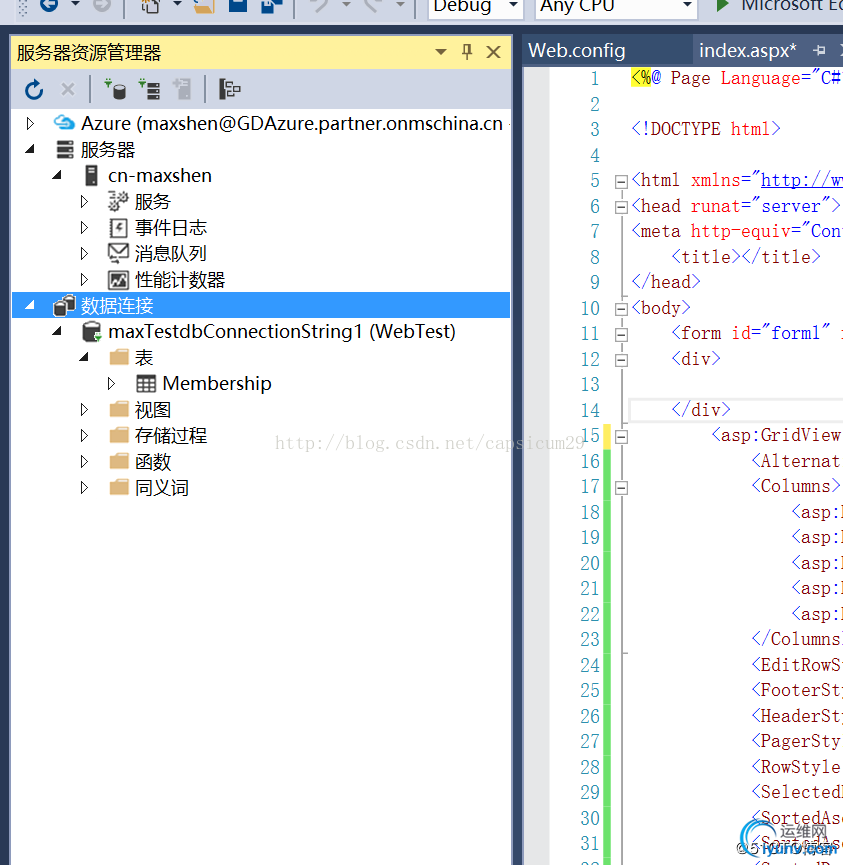
Task: Click the 性能计数器 performance counter icon
Action: [118, 280]
